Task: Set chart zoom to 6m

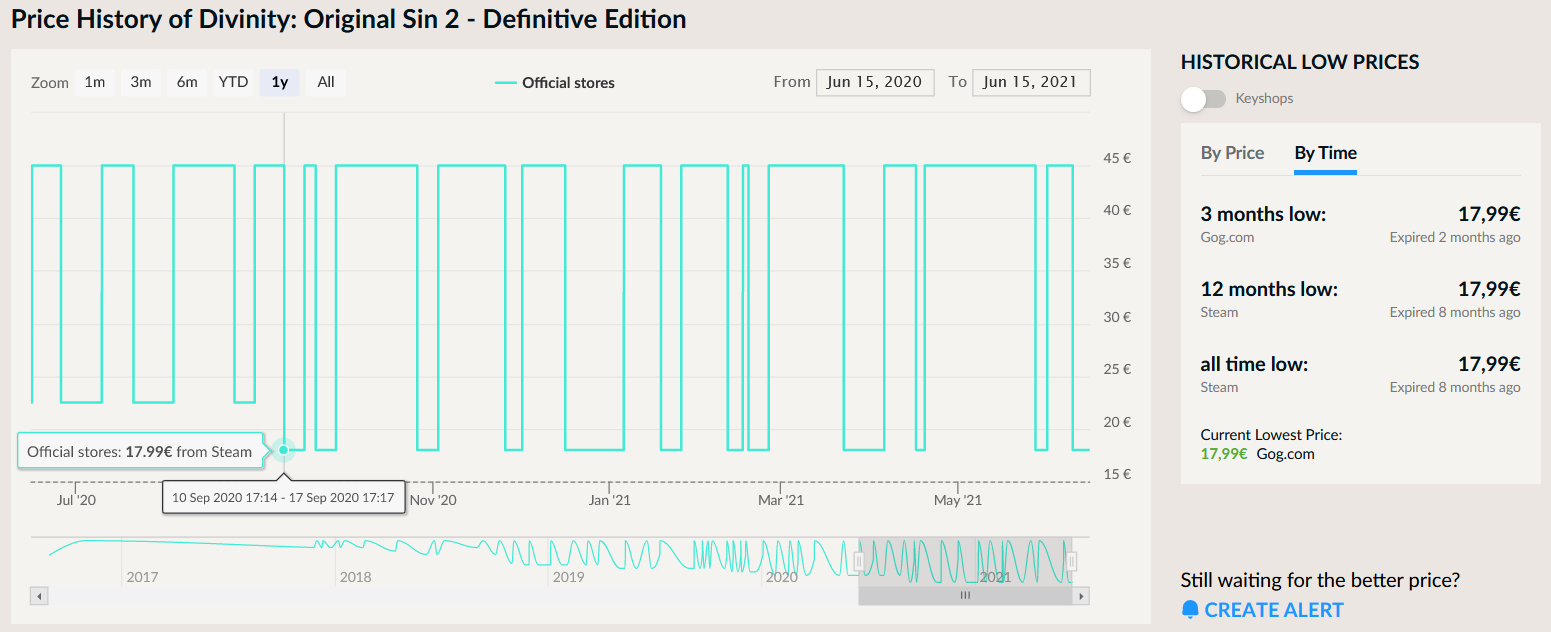Action: 187,82
